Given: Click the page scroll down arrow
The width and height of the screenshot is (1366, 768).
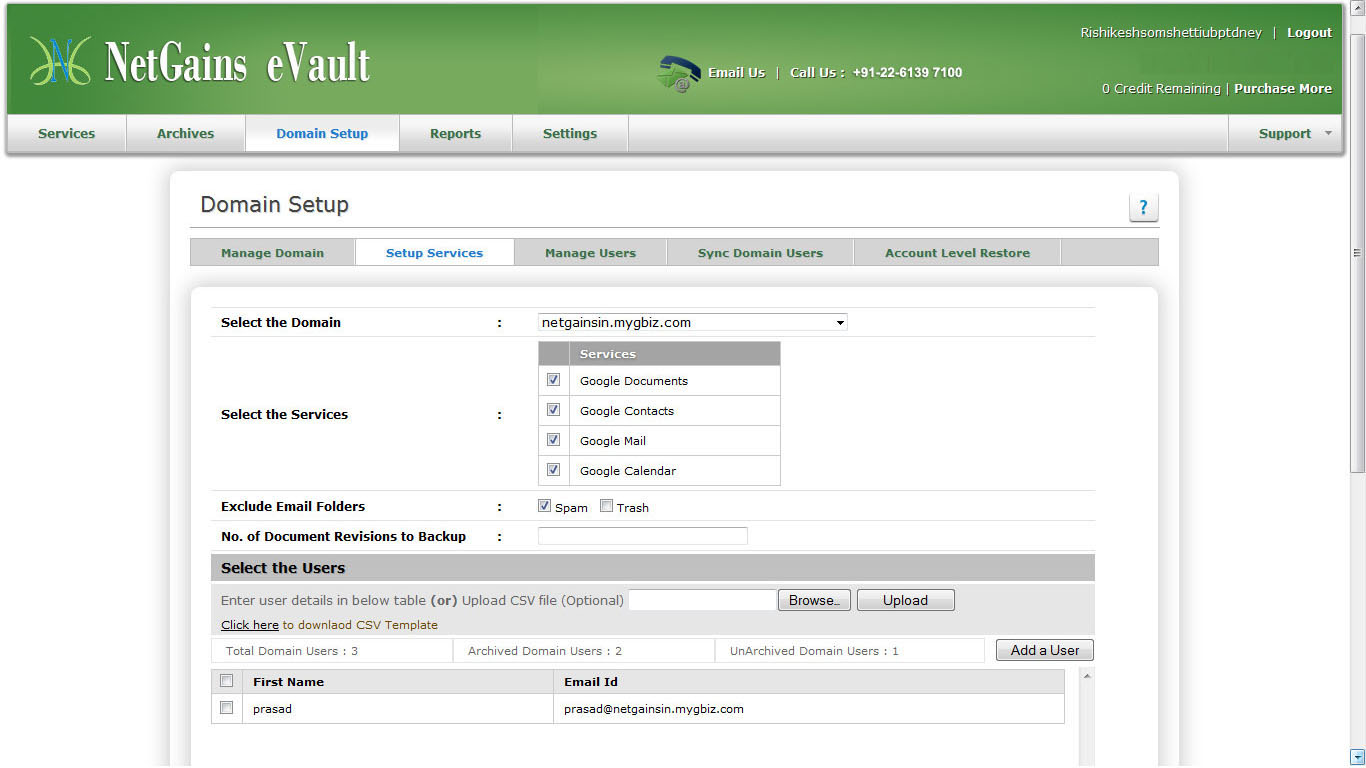Looking at the screenshot, I should [x=1357, y=756].
